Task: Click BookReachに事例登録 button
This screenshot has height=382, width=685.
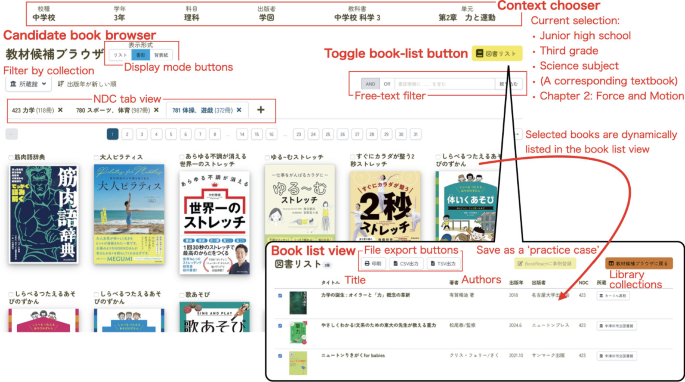Action: coord(545,264)
